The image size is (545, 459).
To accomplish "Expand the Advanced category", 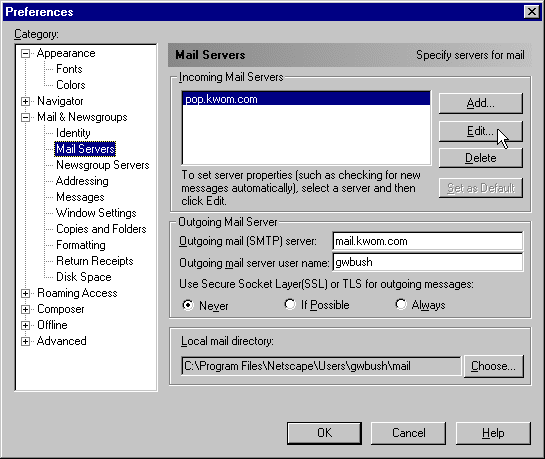I will (x=25, y=342).
